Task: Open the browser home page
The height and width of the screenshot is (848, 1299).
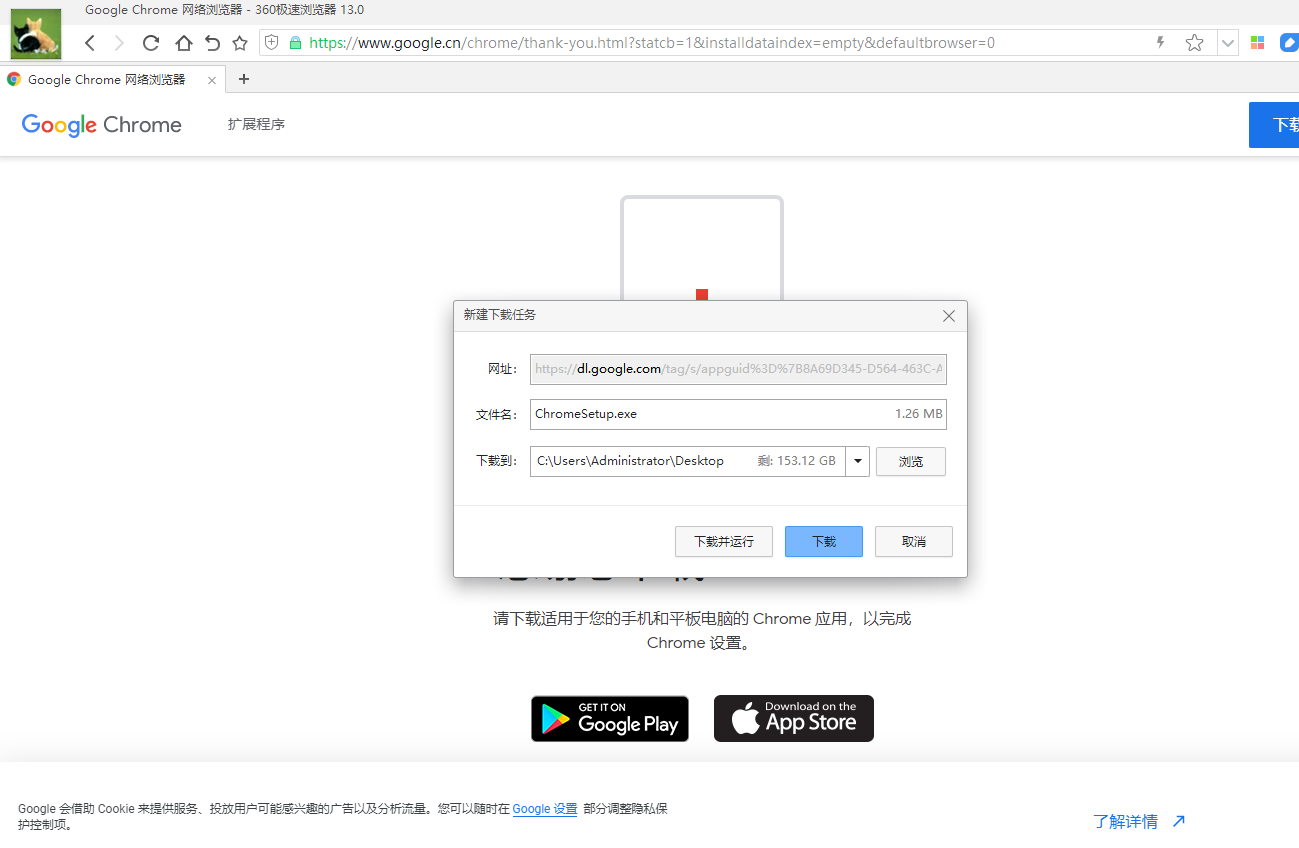Action: 183,43
